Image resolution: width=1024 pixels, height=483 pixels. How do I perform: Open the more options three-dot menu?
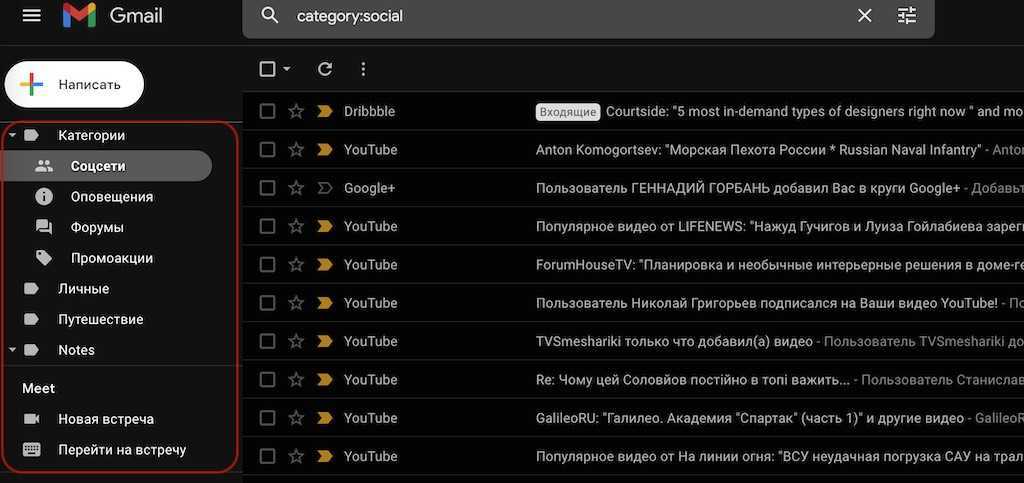363,69
